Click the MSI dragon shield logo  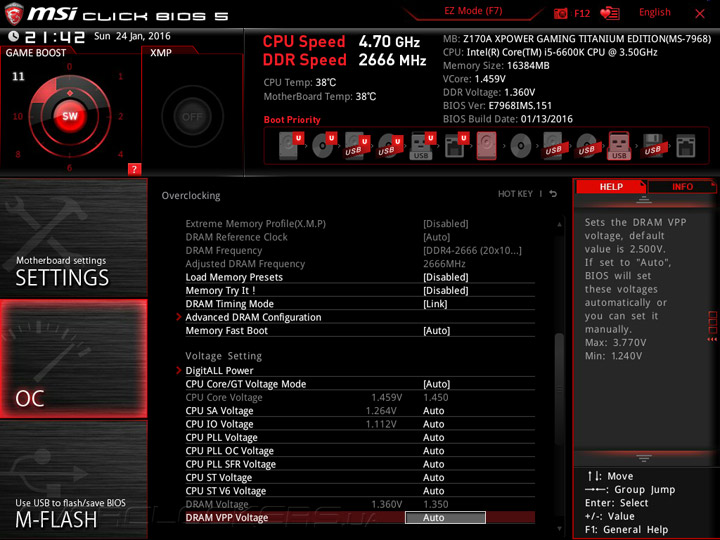coord(13,14)
